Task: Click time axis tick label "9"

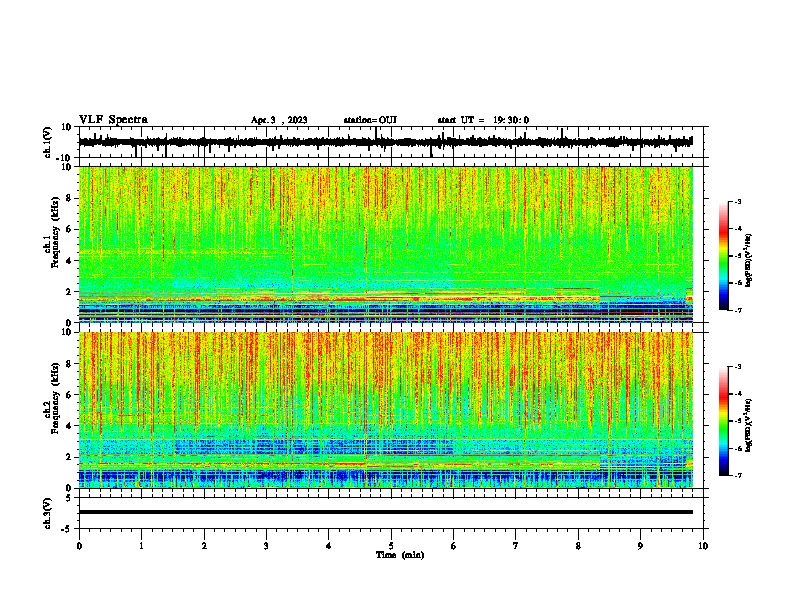Action: tap(640, 546)
